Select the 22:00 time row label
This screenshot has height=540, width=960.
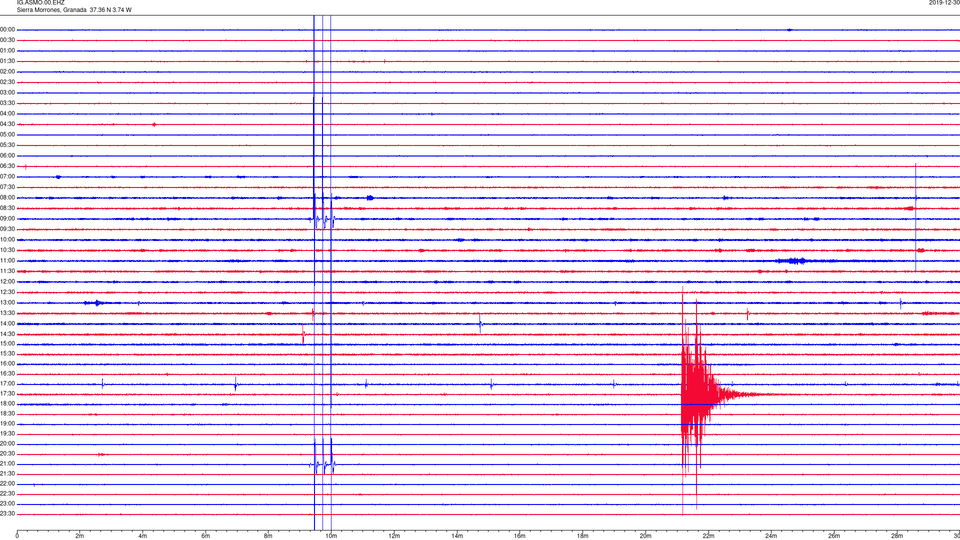(x=7, y=484)
